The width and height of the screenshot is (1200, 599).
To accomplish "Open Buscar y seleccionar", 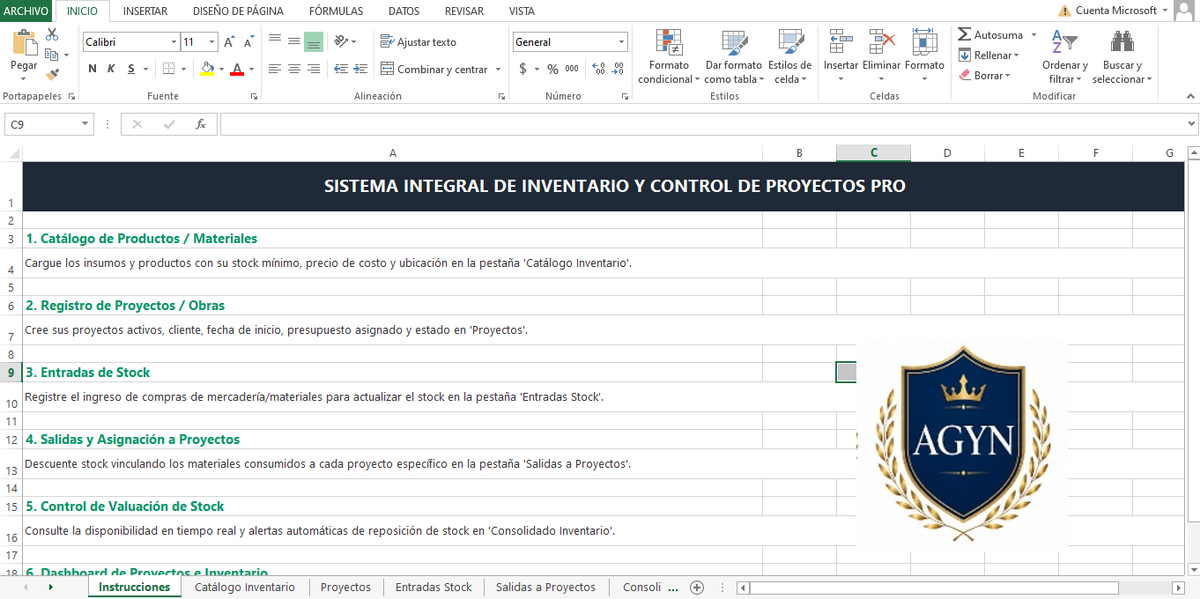I will (x=1122, y=57).
